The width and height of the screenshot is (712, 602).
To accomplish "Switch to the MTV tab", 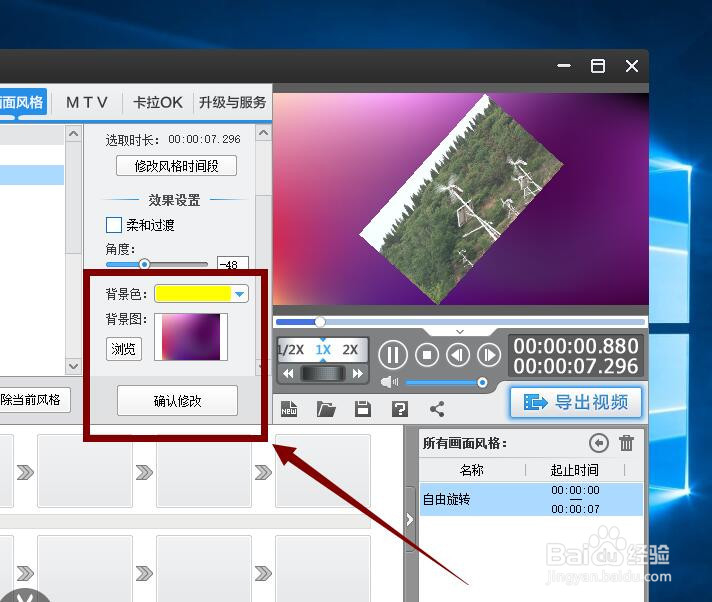I will tap(87, 102).
